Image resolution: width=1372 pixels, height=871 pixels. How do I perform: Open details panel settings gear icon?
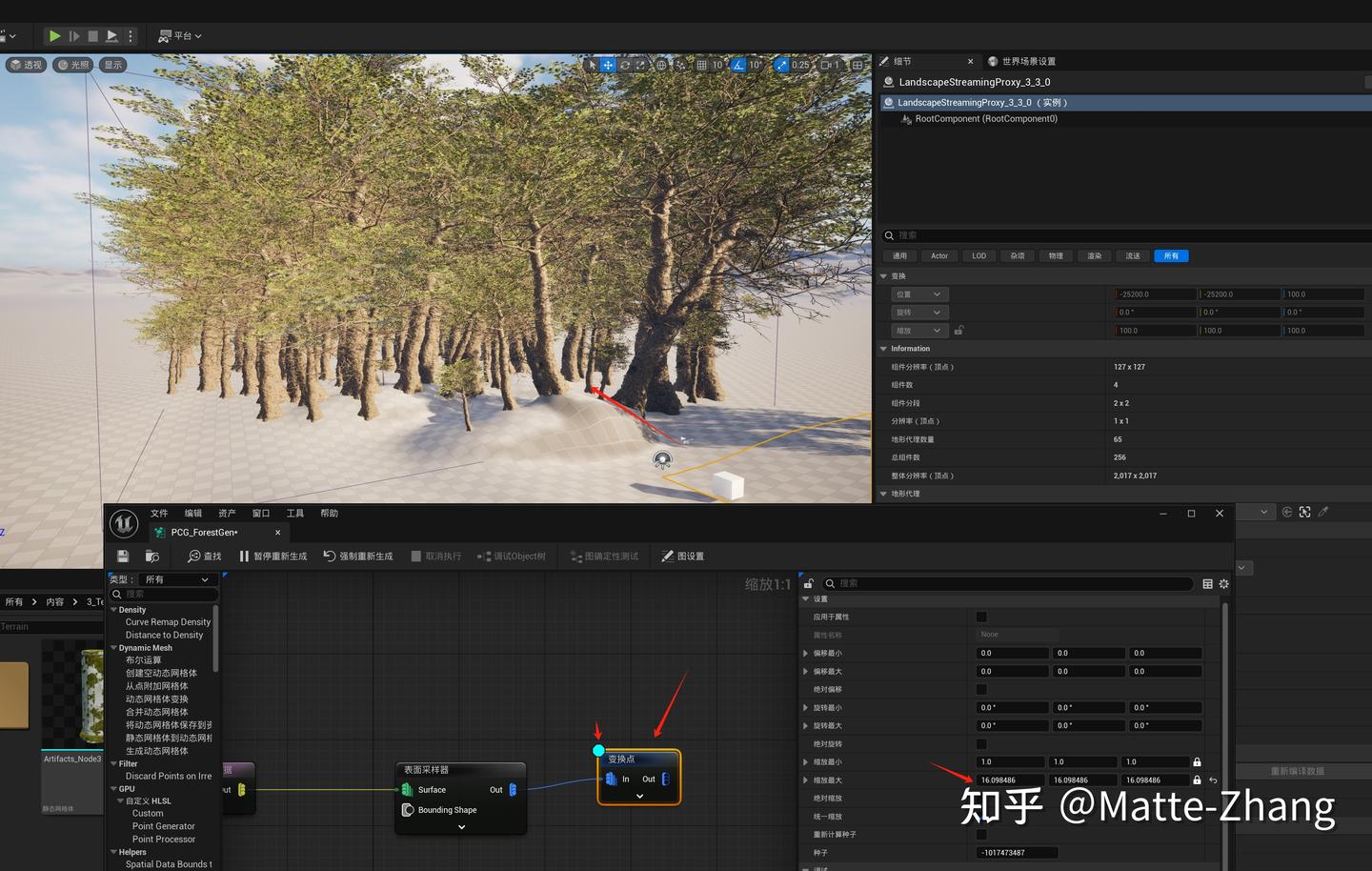1224,583
